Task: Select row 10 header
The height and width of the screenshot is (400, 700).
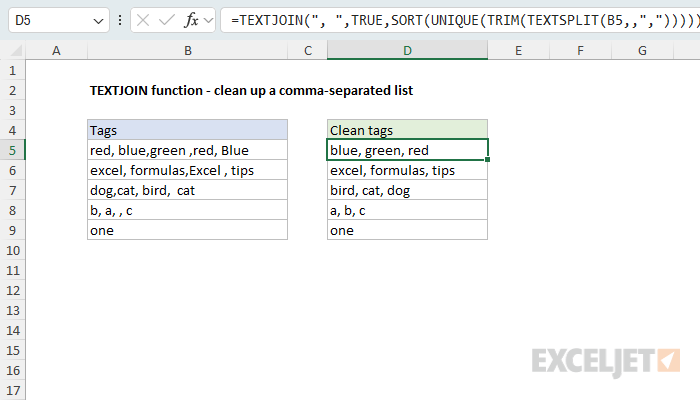Action: (12, 250)
